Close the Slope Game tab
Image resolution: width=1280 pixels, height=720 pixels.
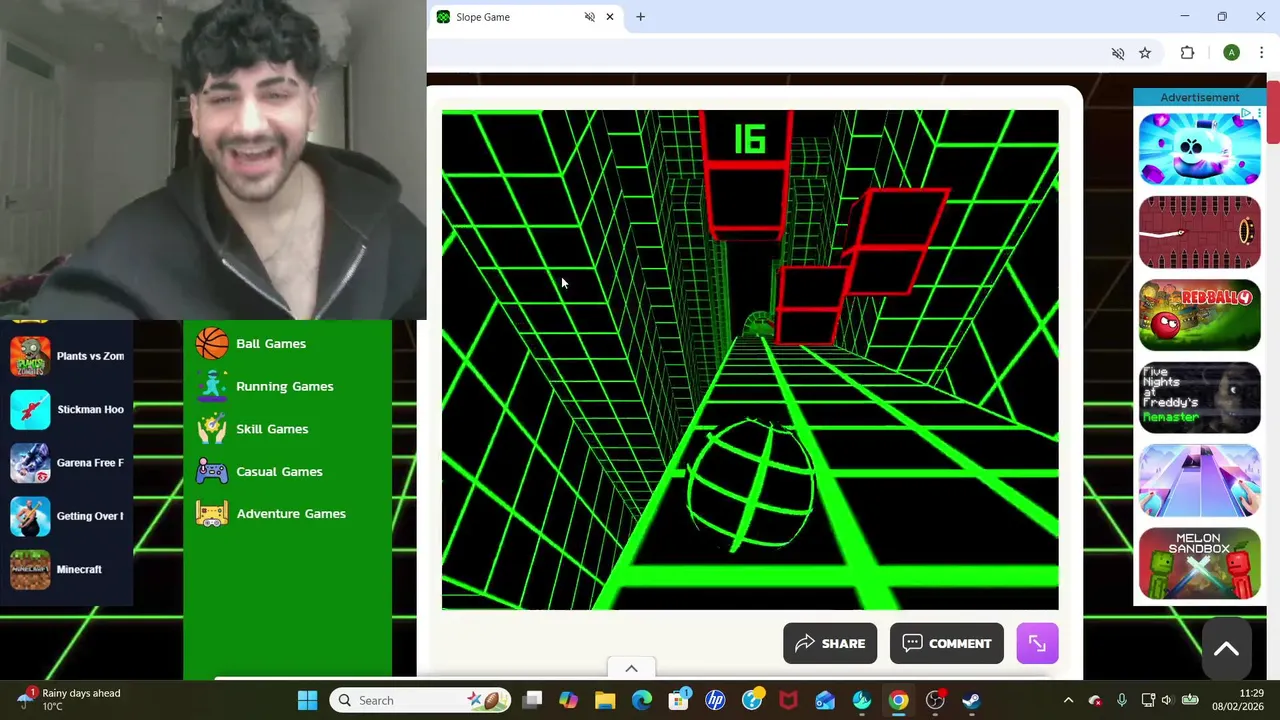point(609,17)
